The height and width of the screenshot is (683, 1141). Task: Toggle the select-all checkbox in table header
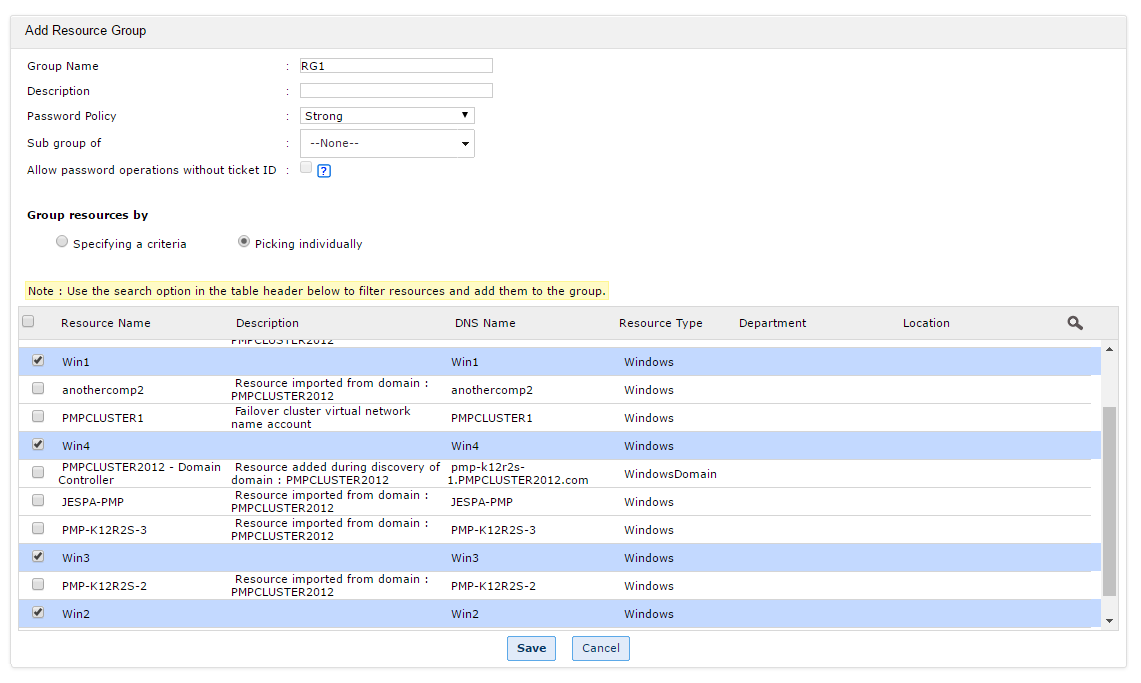(28, 322)
